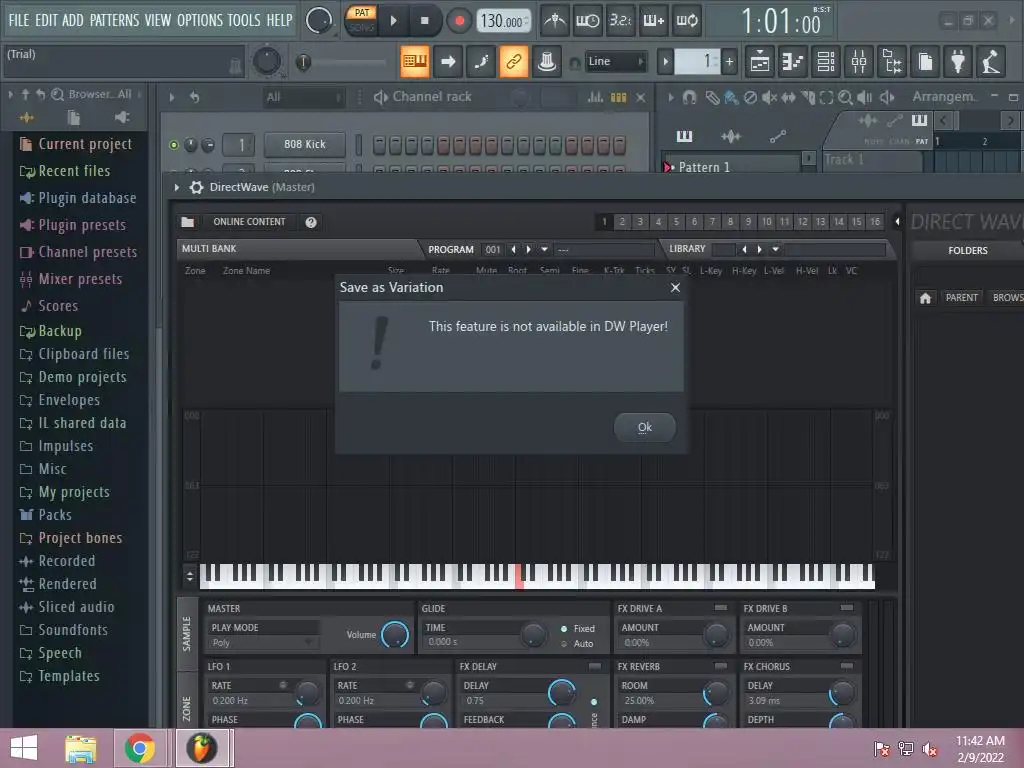Open the Browser view tree icon
This screenshot has width=1024, height=768.
[x=892, y=62]
